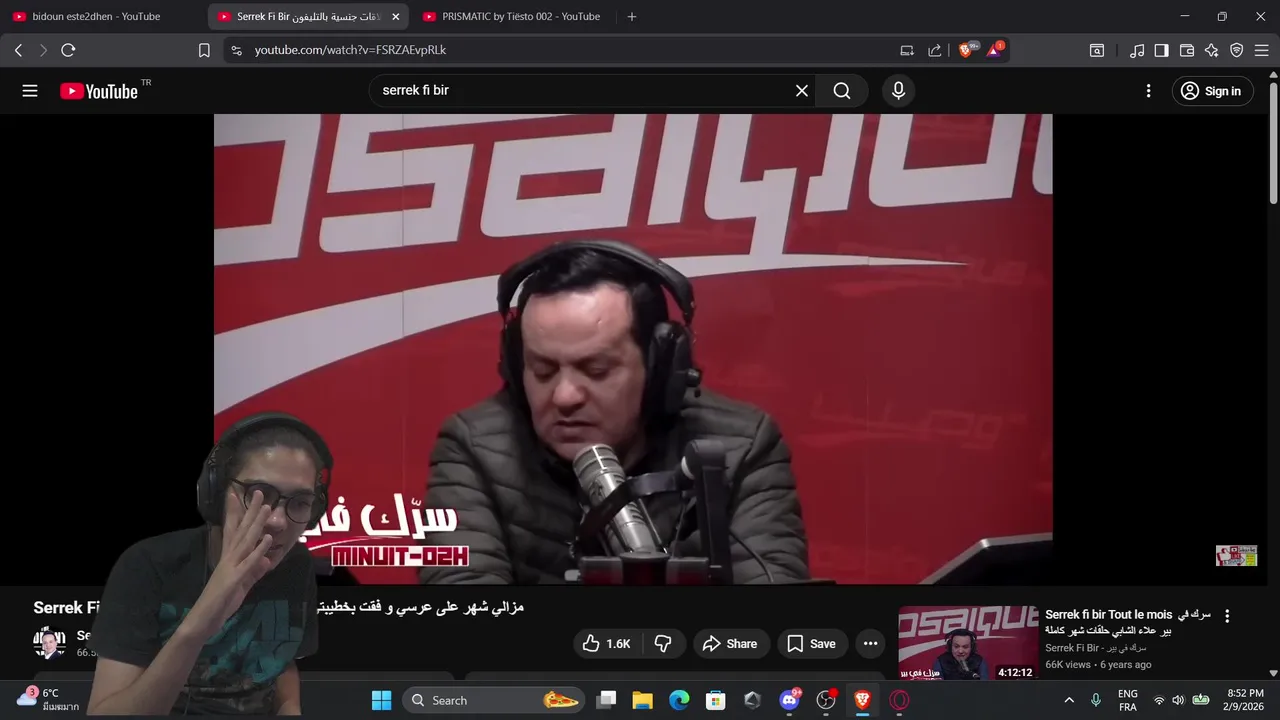Screen dimensions: 1280x720
Task: Go to the YouTube home logo
Action: tap(99, 91)
